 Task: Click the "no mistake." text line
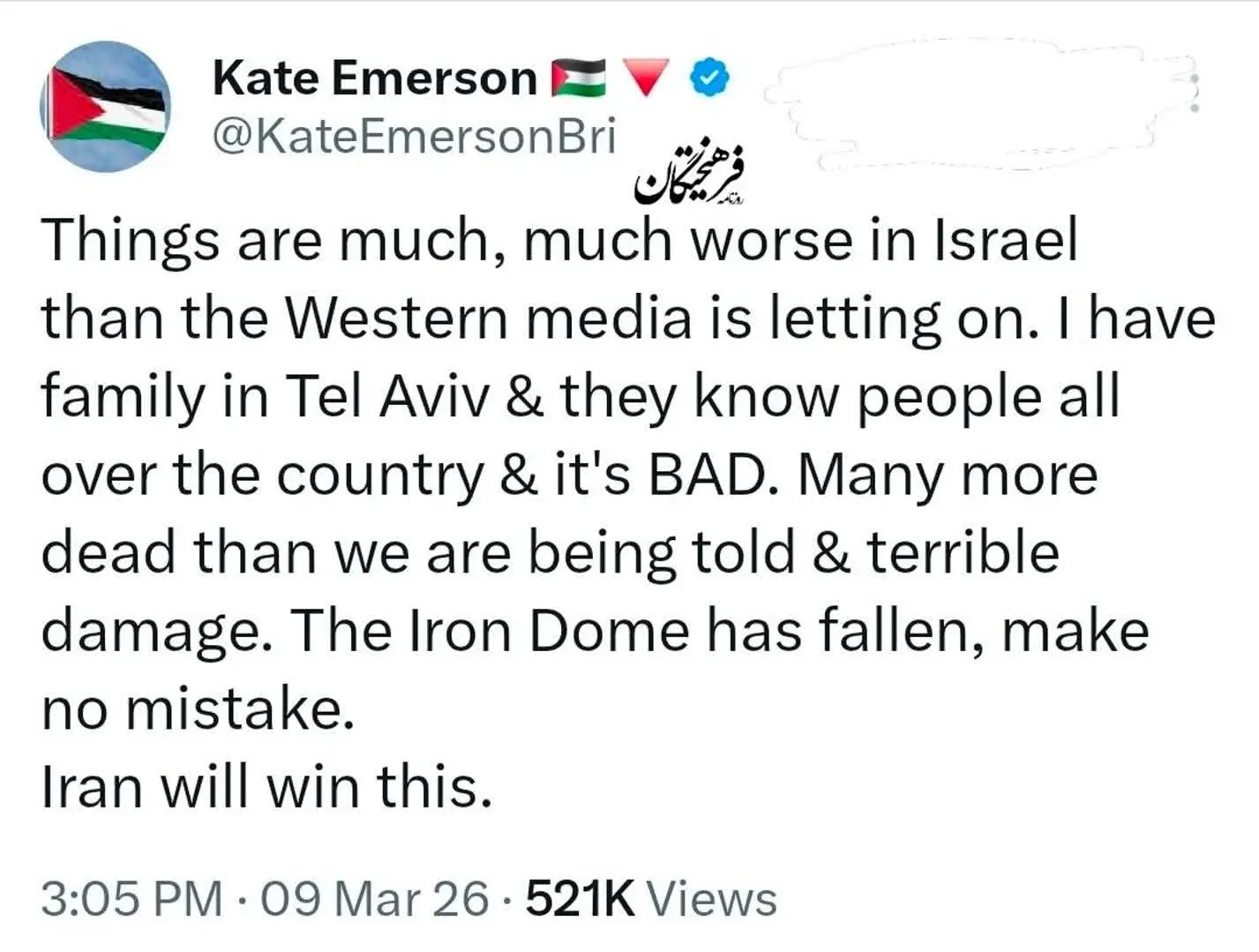(x=199, y=709)
